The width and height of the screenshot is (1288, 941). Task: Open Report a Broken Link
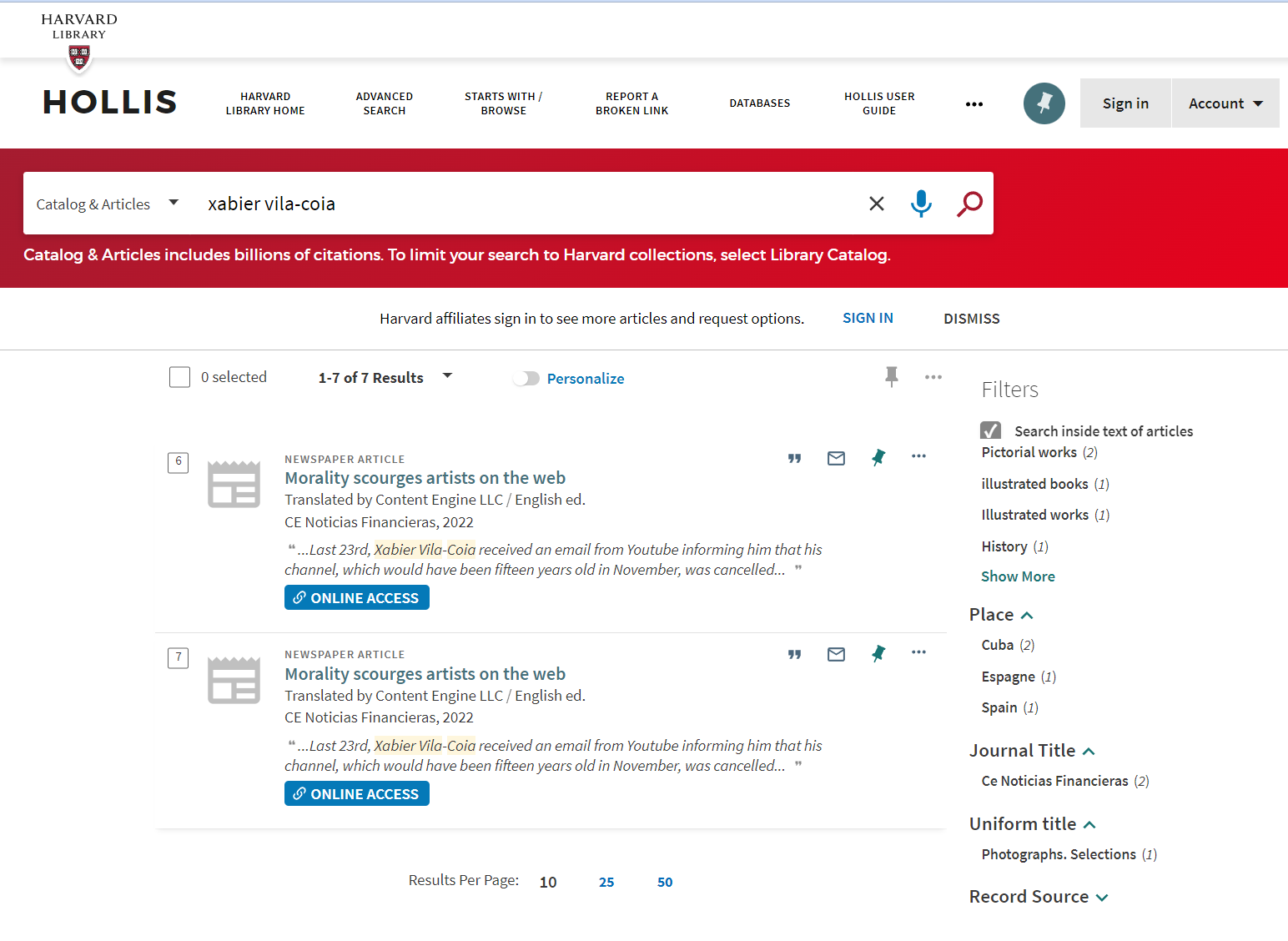coord(631,103)
